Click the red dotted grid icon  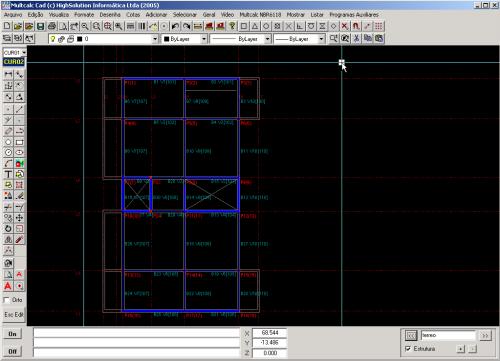378,26
